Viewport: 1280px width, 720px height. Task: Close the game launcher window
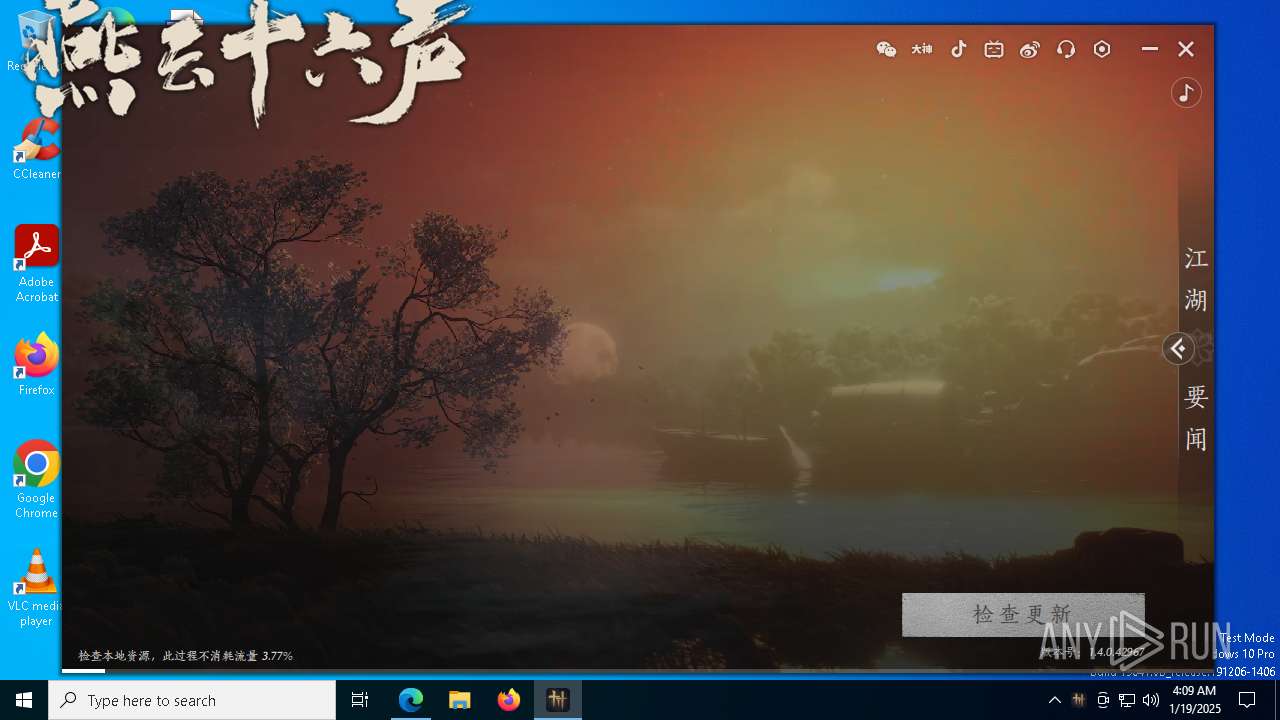[1186, 49]
